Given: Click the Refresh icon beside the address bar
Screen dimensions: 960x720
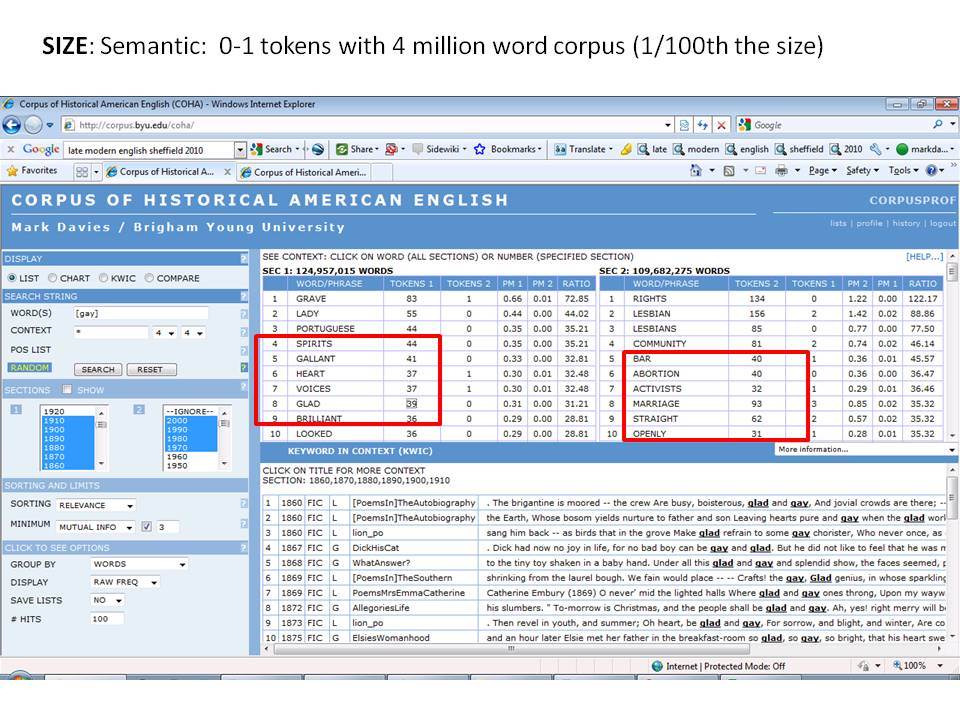Looking at the screenshot, I should point(702,125).
